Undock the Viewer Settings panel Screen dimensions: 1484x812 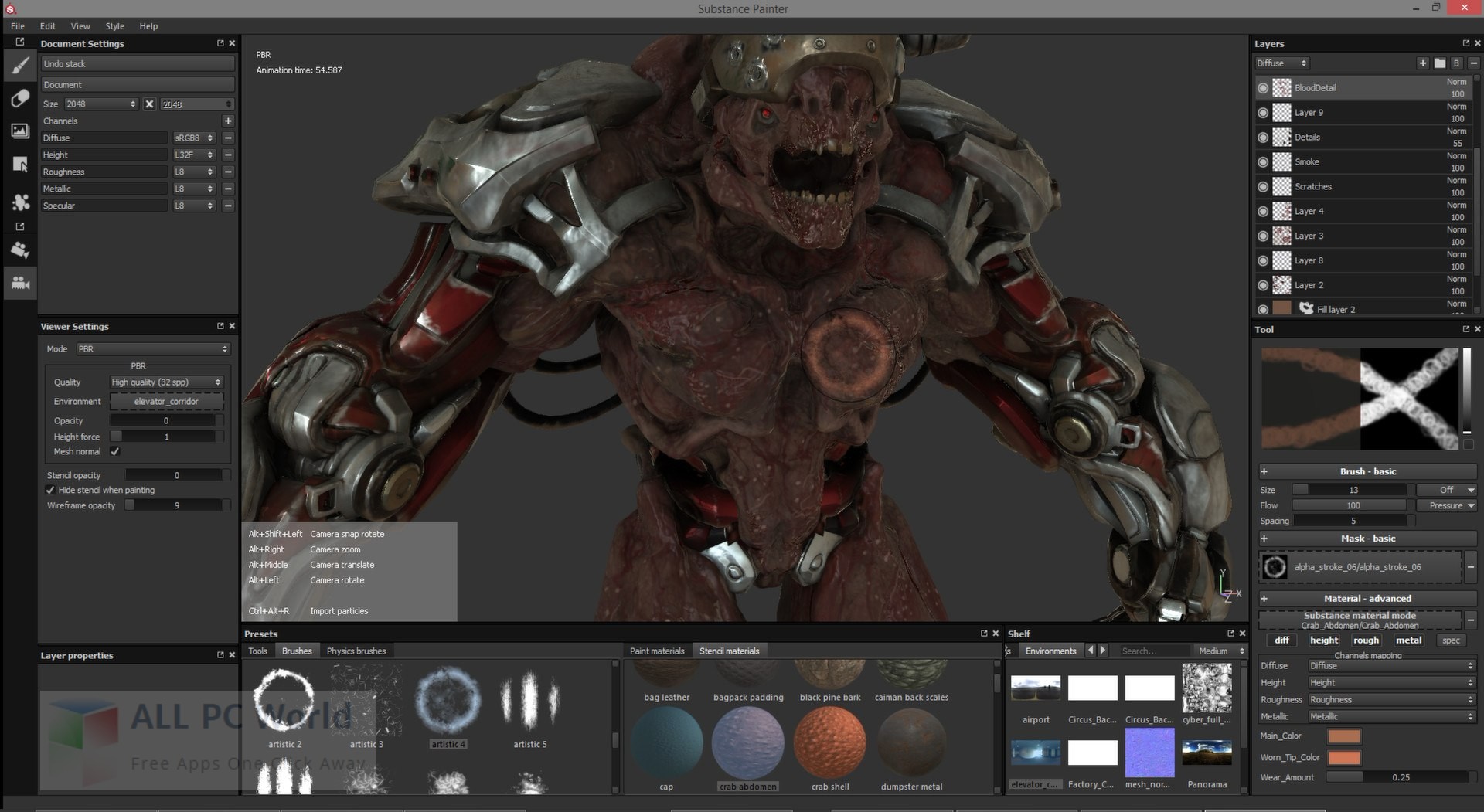[x=220, y=327]
